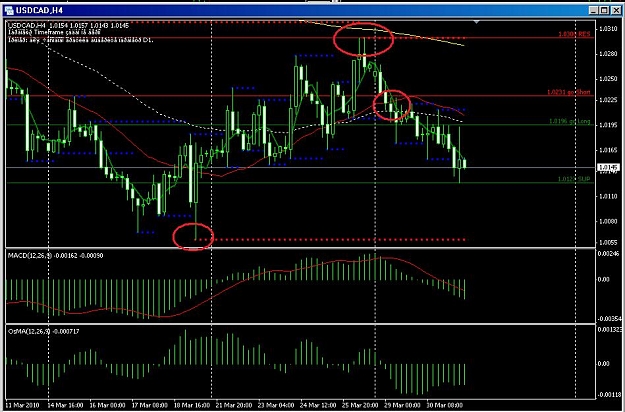
Task: Click the '24 Mar 12:00' time axis label
Action: tap(318, 405)
